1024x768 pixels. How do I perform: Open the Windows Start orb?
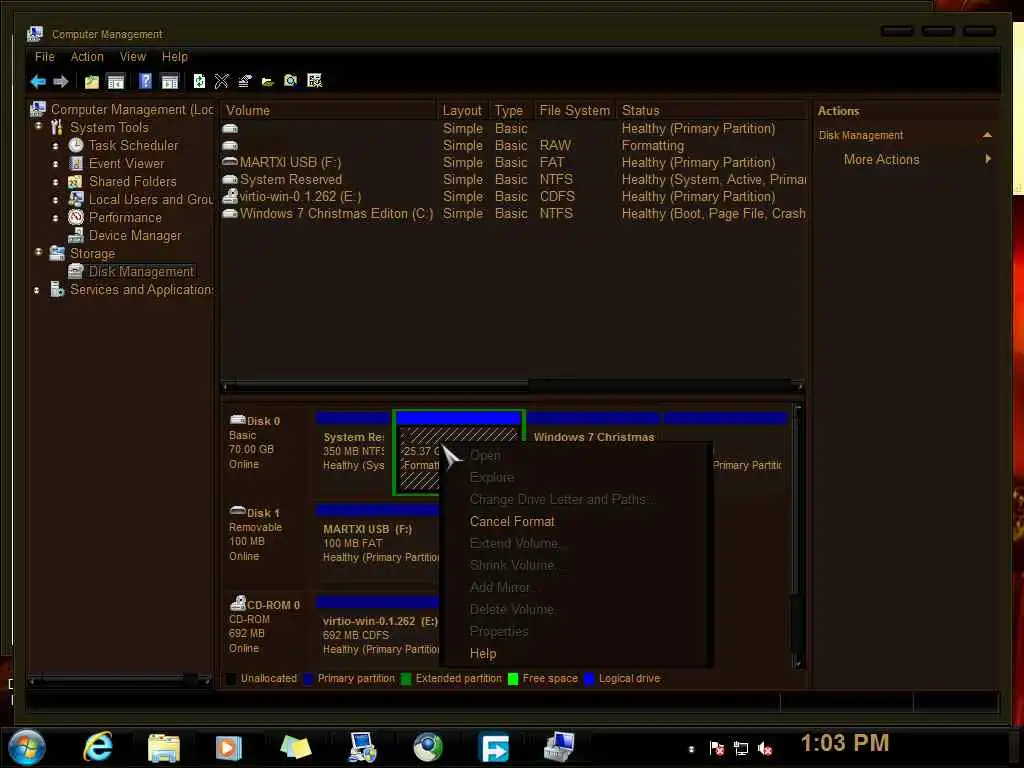tap(27, 747)
